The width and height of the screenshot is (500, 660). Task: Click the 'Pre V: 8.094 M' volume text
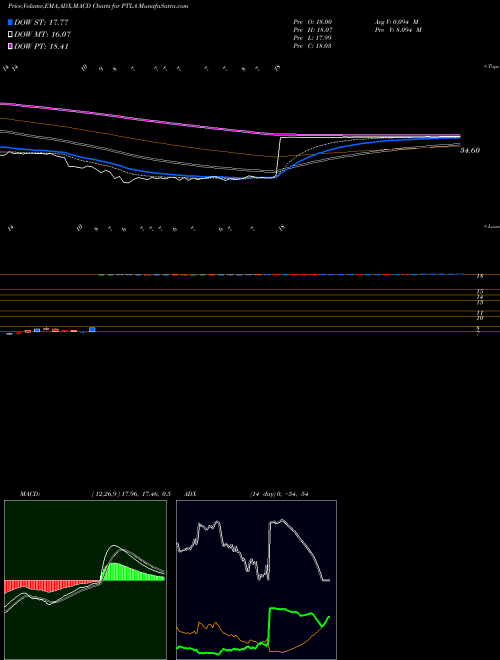[398, 30]
